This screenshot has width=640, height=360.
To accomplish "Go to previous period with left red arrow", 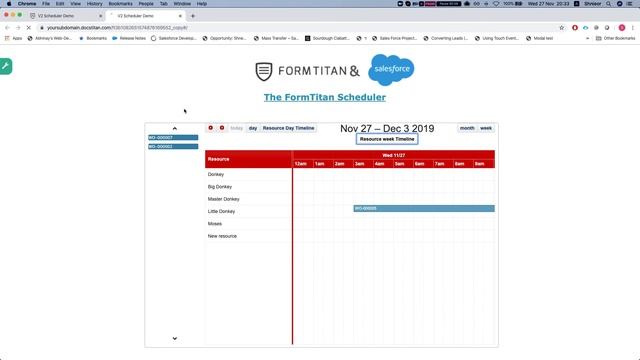I will coord(211,128).
